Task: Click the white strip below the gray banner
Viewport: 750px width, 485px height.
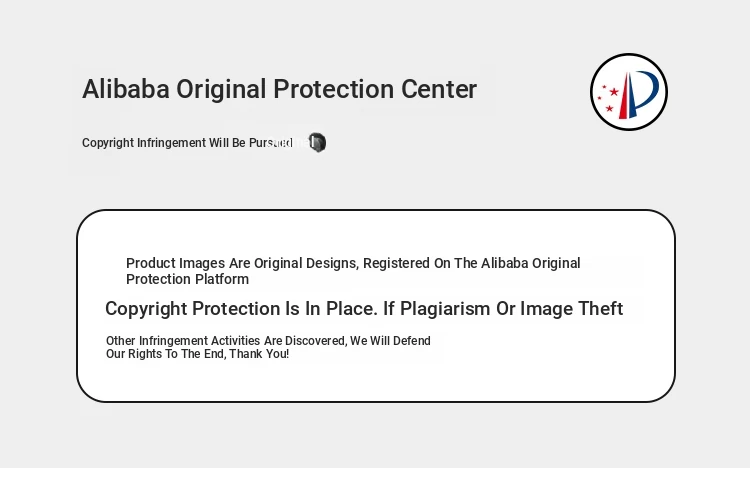Action: (x=375, y=476)
